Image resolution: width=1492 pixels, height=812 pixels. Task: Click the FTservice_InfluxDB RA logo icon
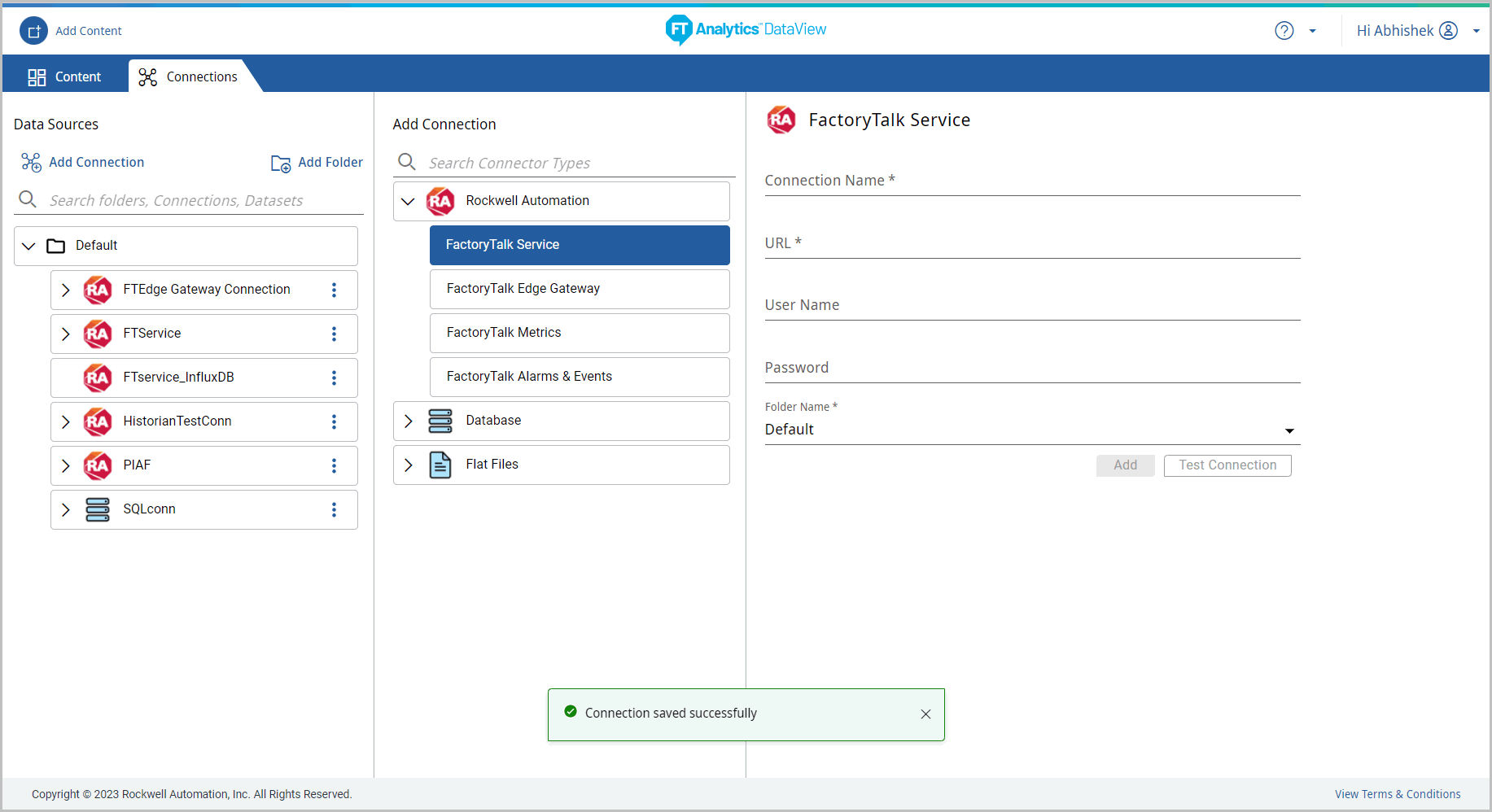pyautogui.click(x=98, y=378)
